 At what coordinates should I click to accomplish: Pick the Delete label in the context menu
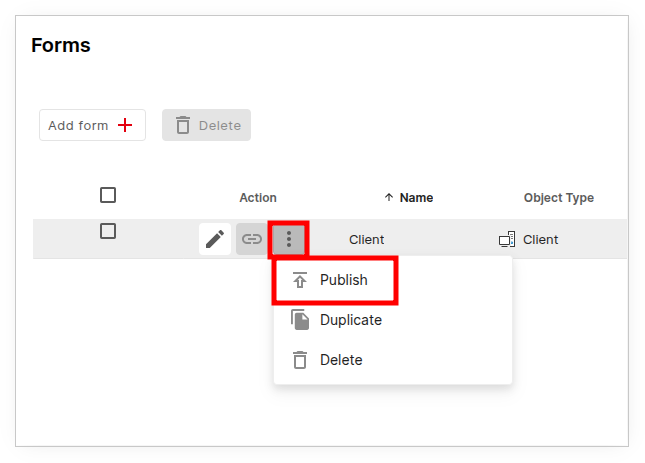(x=341, y=360)
